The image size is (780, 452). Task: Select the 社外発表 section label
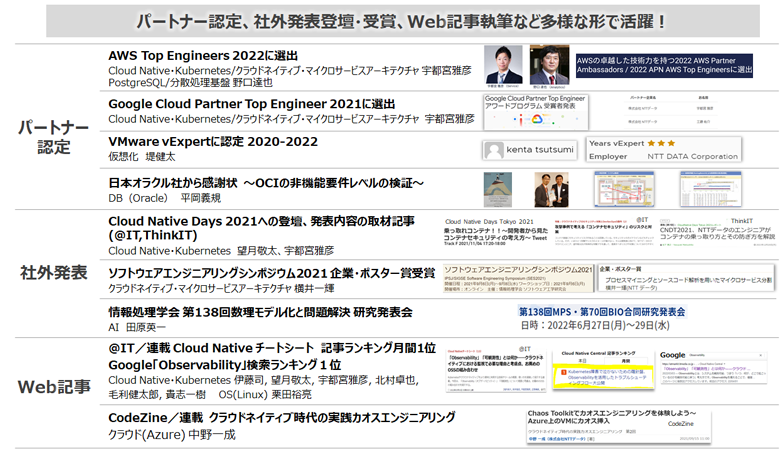[x=54, y=272]
